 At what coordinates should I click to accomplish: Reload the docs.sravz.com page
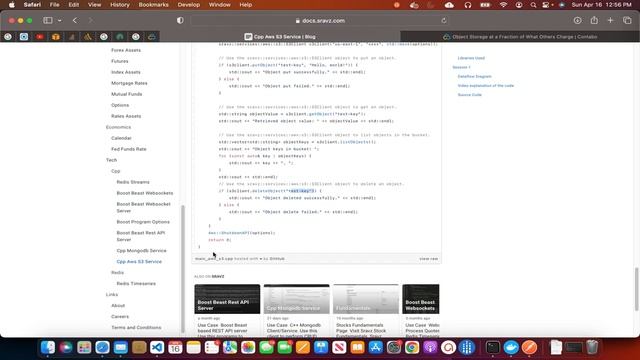pyautogui.click(x=444, y=20)
